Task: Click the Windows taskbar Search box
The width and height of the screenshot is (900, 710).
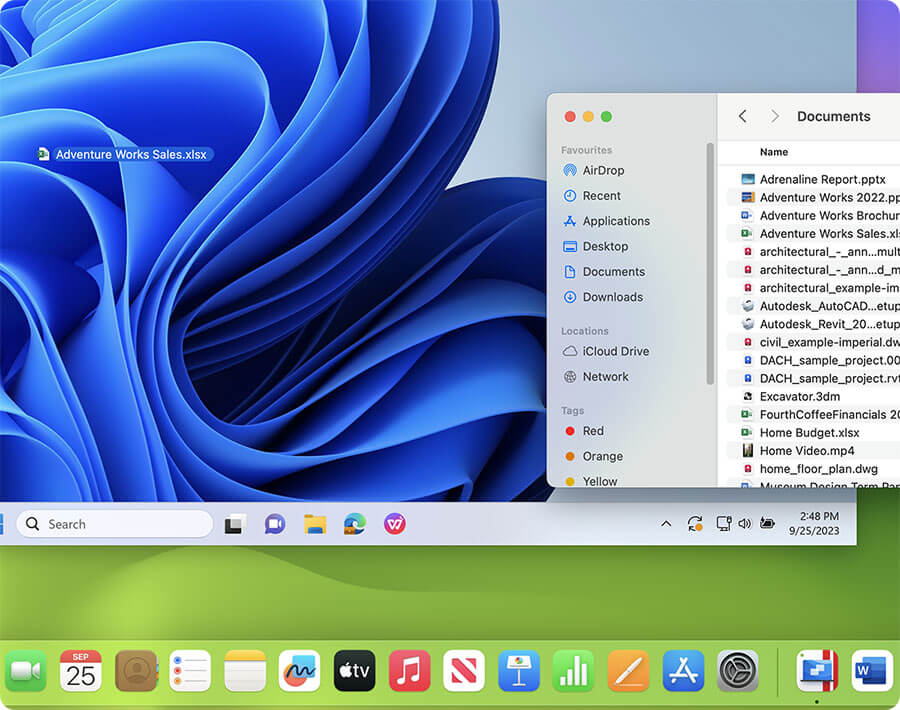Action: (x=115, y=524)
